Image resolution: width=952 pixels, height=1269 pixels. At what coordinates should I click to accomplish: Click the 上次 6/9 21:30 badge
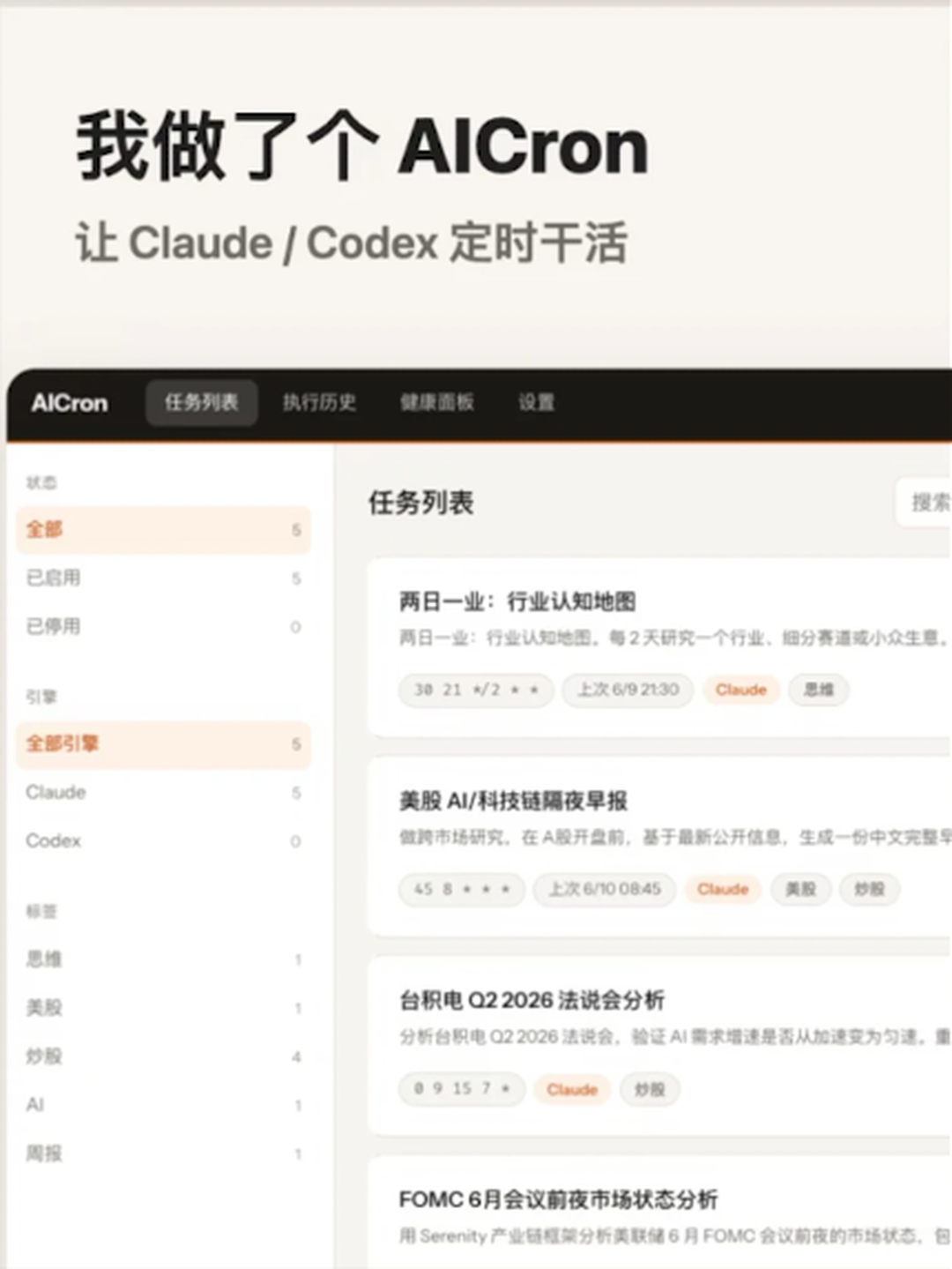click(628, 690)
